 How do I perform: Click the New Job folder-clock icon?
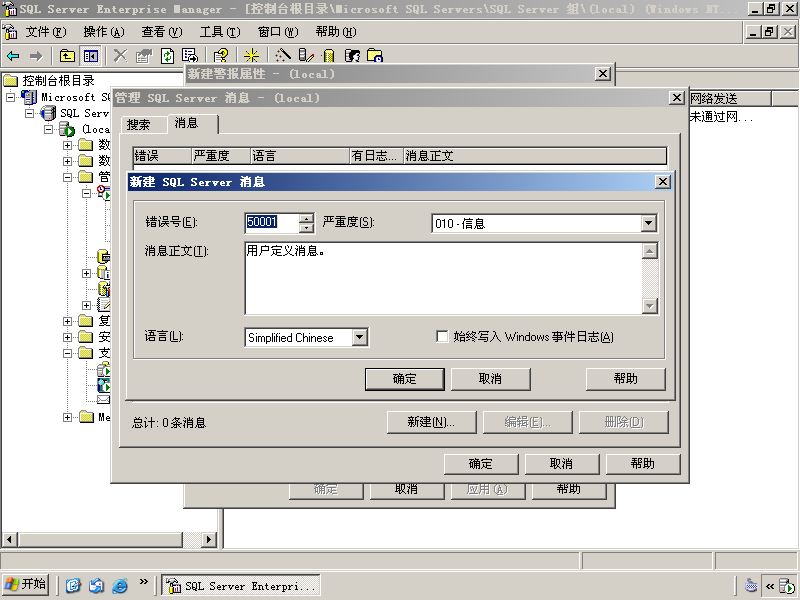point(374,56)
